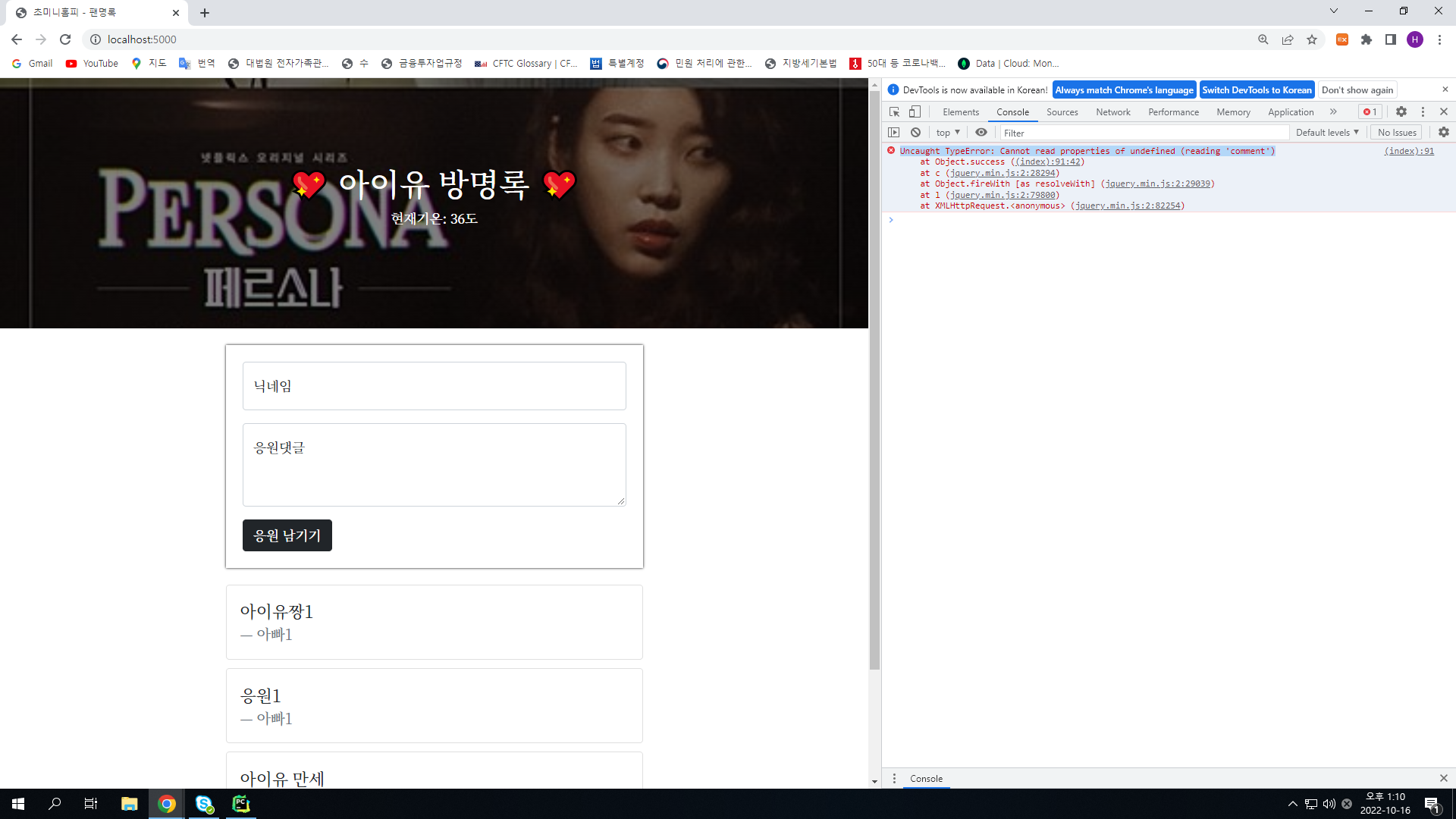Open the Default levels dropdown
Screen dimensions: 1456x819
tap(1326, 132)
